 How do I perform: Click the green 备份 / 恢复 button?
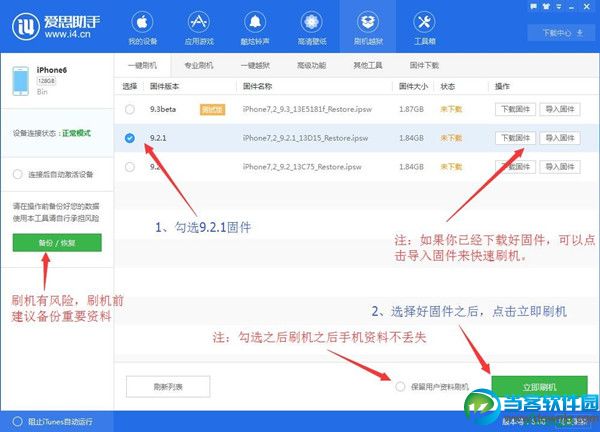pyautogui.click(x=57, y=243)
